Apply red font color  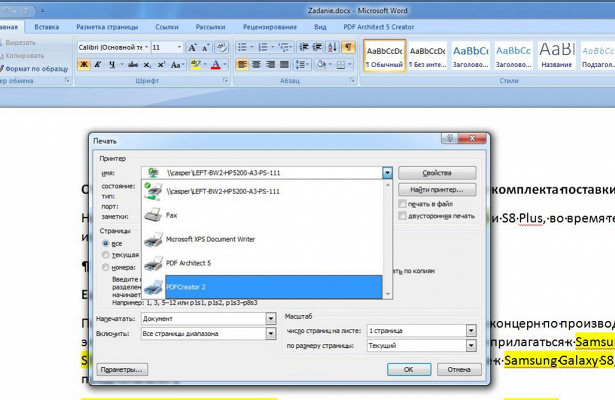pos(216,64)
